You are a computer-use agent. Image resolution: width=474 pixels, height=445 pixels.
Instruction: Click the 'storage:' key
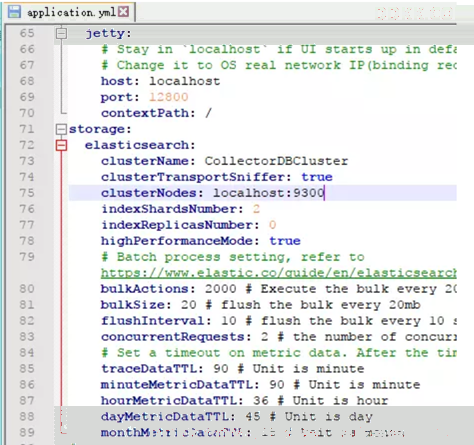(100, 129)
